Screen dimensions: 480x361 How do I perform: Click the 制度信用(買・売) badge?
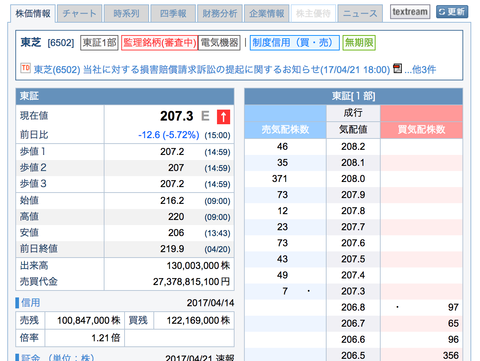(295, 43)
